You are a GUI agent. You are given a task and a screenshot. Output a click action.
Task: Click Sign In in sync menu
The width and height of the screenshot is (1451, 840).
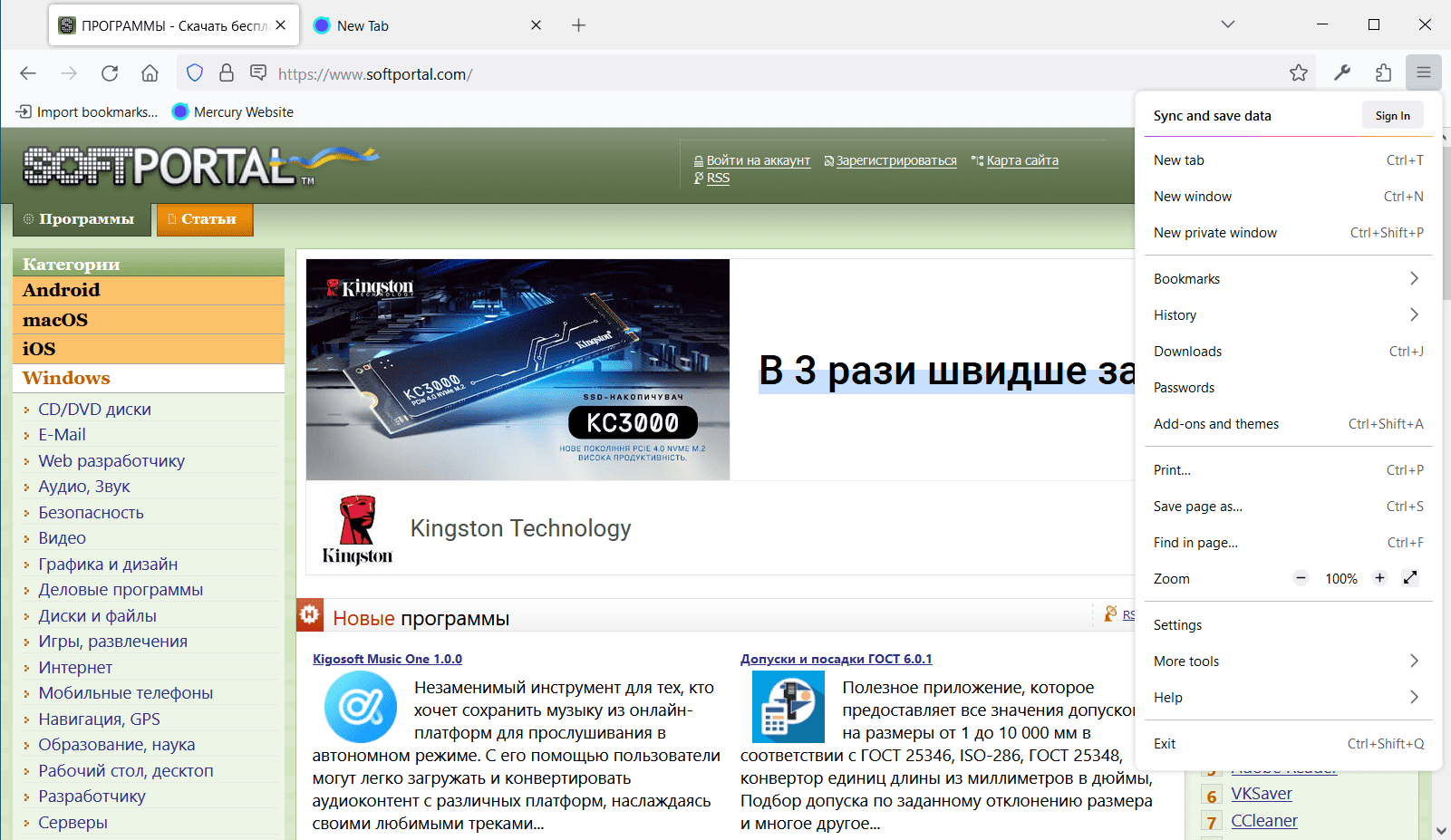tap(1392, 116)
